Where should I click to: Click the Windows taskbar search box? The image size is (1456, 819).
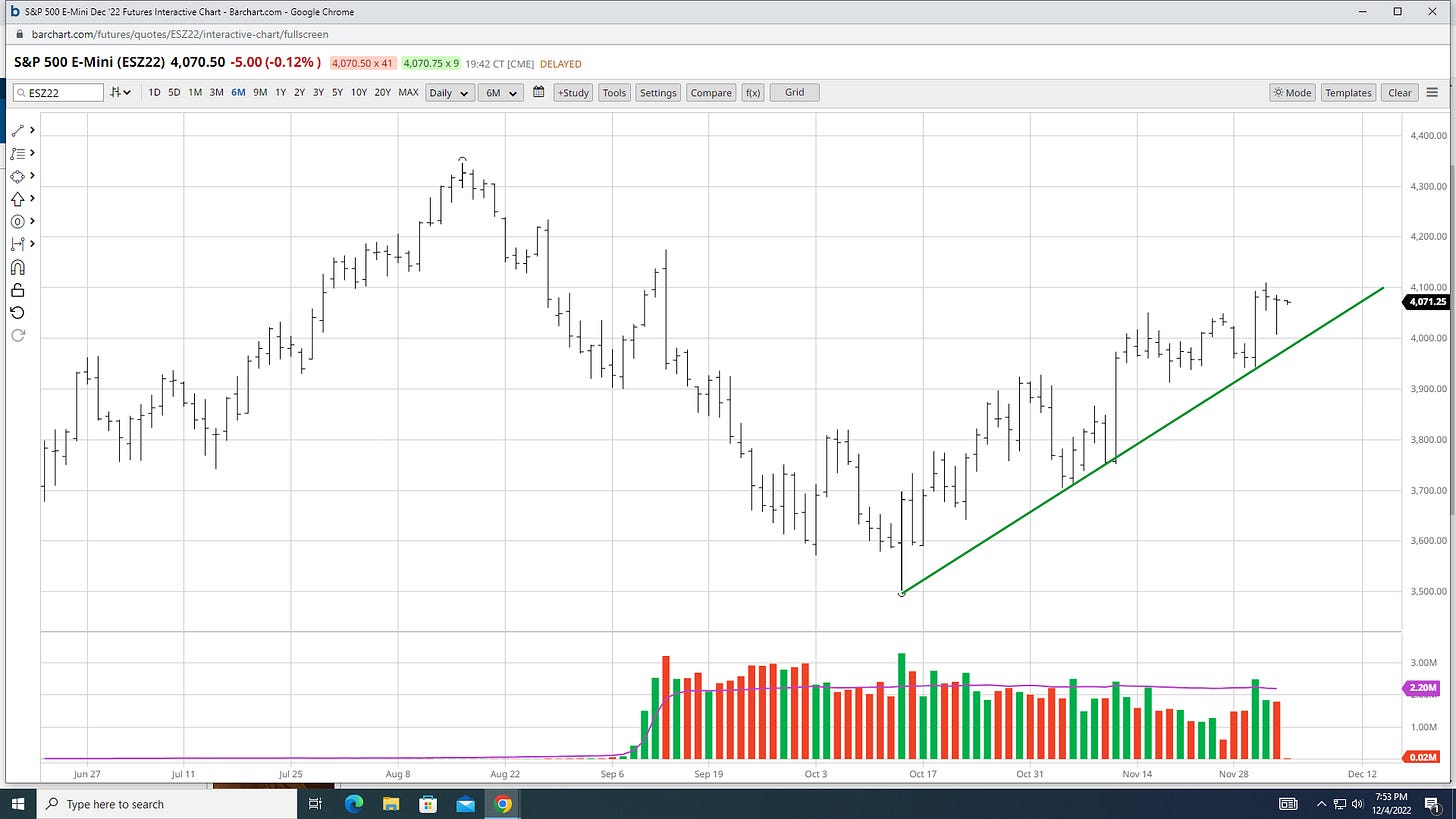pyautogui.click(x=168, y=803)
